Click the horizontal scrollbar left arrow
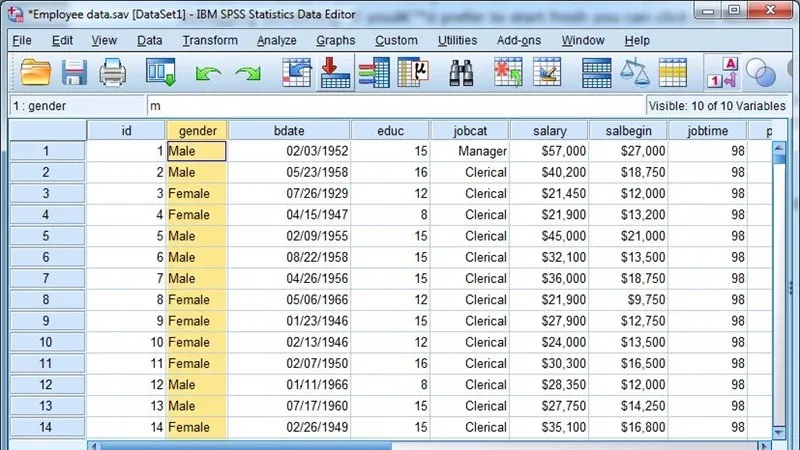This screenshot has width=800, height=450. tap(94, 446)
